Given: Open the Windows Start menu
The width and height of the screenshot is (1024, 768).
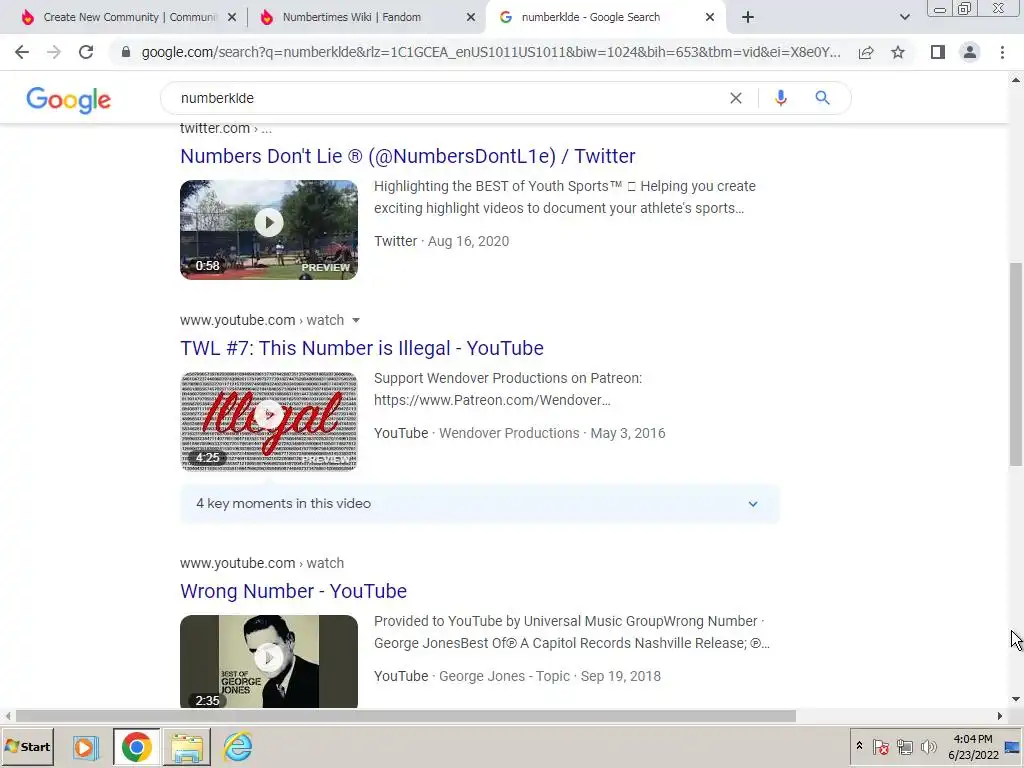Looking at the screenshot, I should click(x=27, y=746).
